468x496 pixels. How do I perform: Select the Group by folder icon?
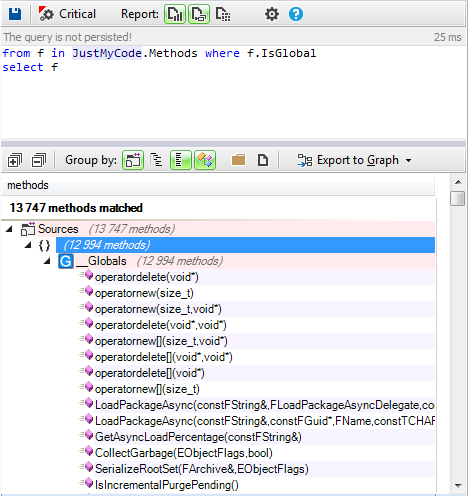point(238,160)
